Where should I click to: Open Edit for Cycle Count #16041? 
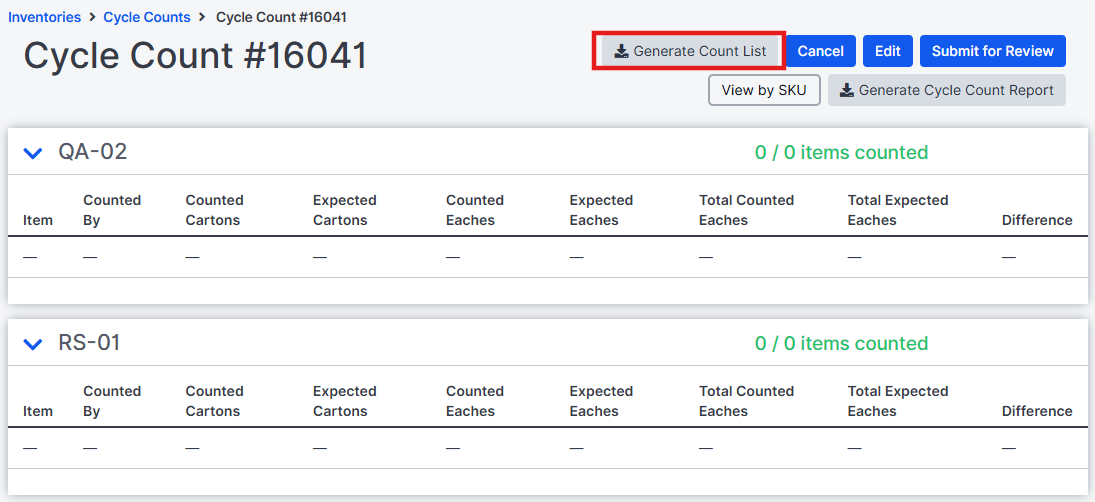tap(888, 51)
